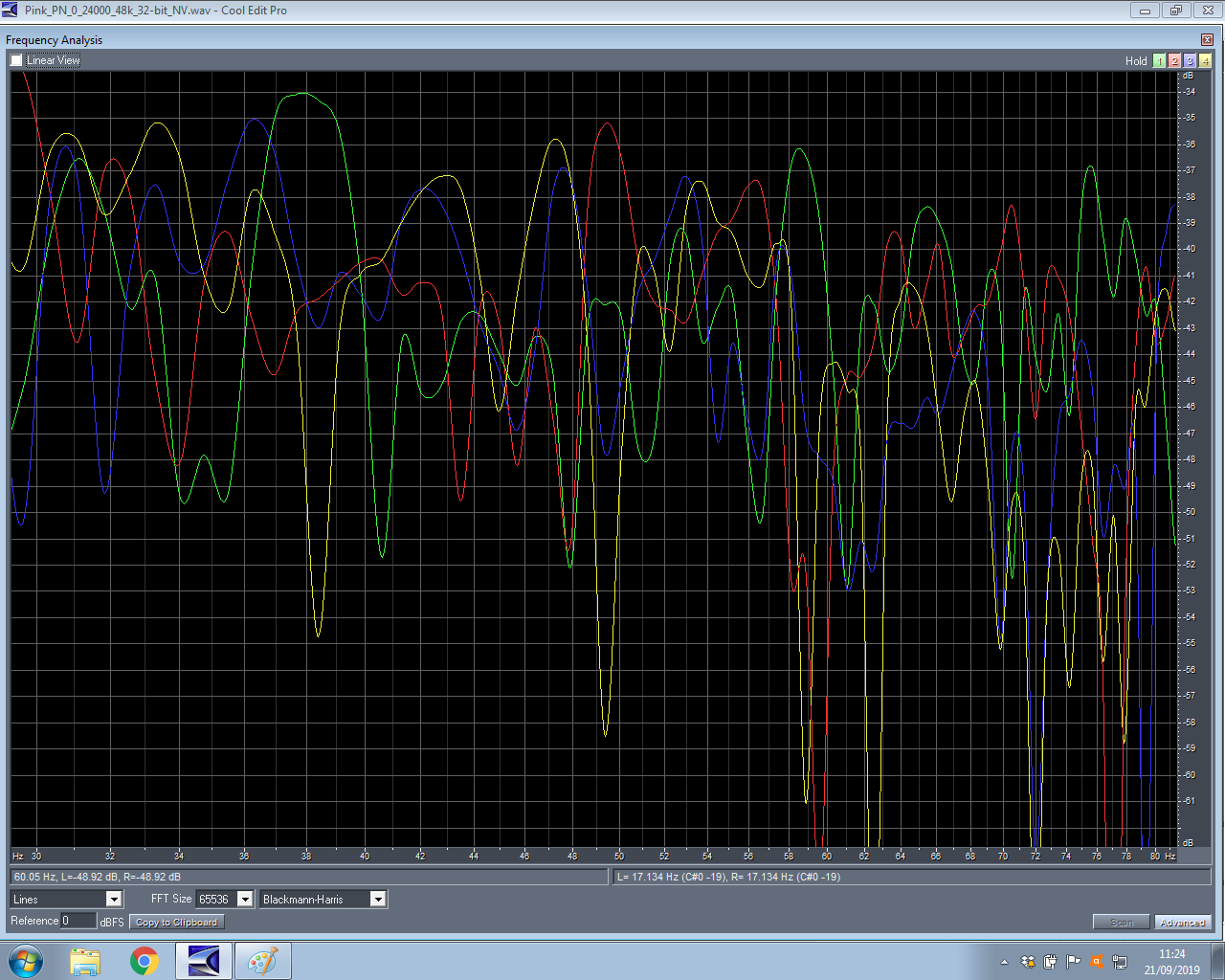Restore down the Cool Edit Pro window
This screenshot has height=980, width=1225.
point(1176,11)
